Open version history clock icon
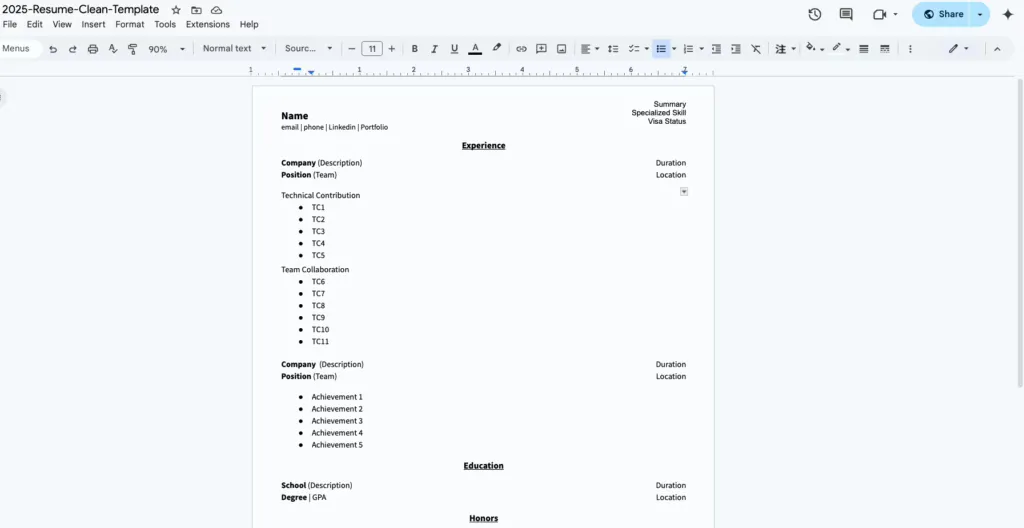 (x=815, y=14)
